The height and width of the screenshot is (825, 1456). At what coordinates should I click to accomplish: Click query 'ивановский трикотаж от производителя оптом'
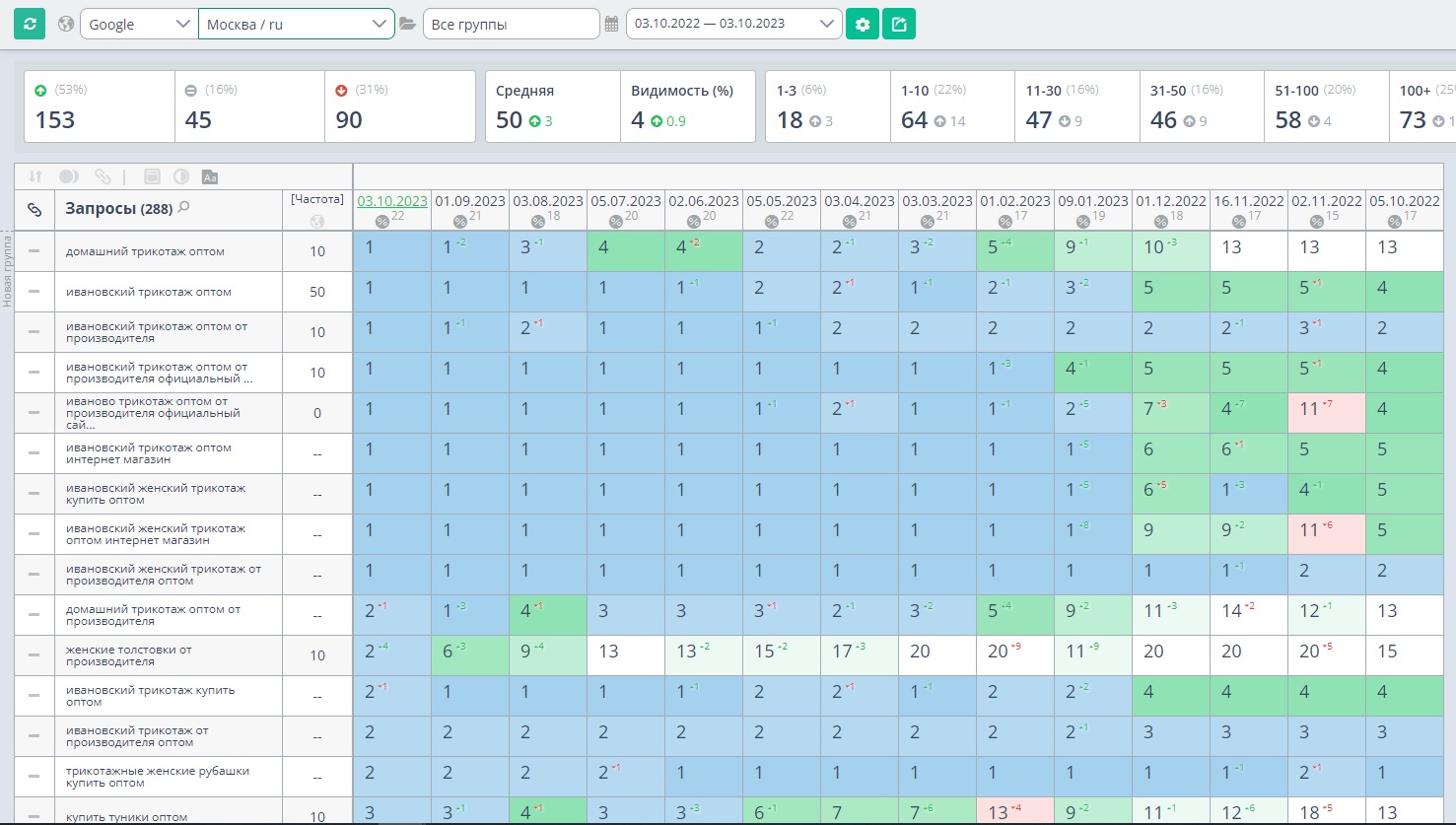click(x=137, y=736)
